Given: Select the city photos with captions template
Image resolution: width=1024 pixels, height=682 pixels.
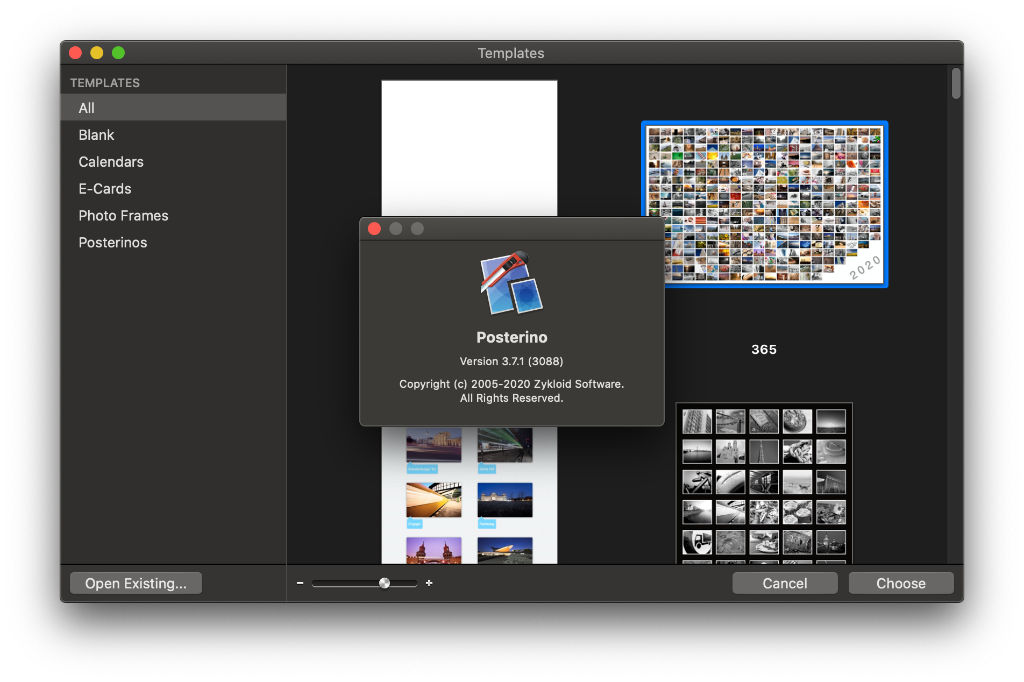Looking at the screenshot, I should click(x=469, y=495).
